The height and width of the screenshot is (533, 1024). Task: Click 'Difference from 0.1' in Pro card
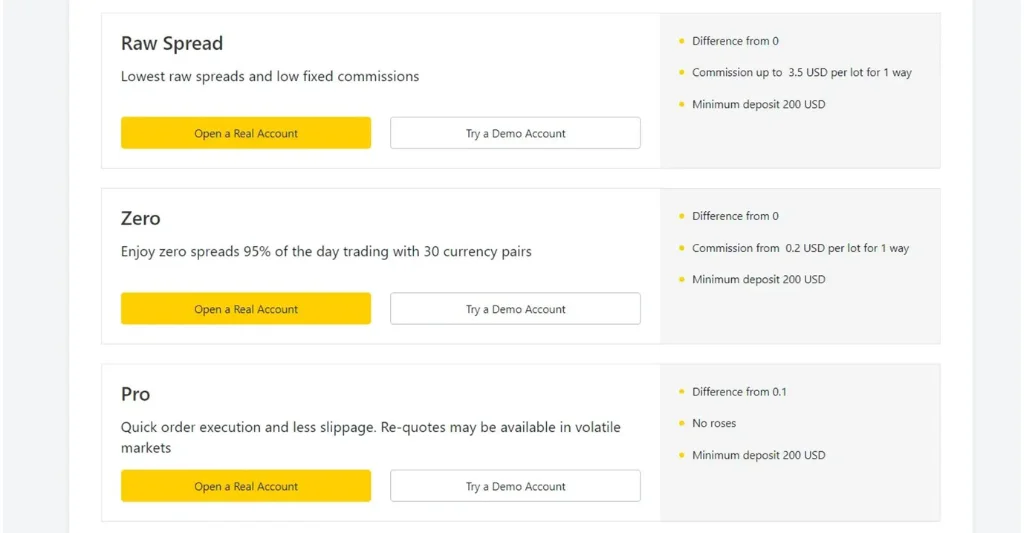click(739, 392)
